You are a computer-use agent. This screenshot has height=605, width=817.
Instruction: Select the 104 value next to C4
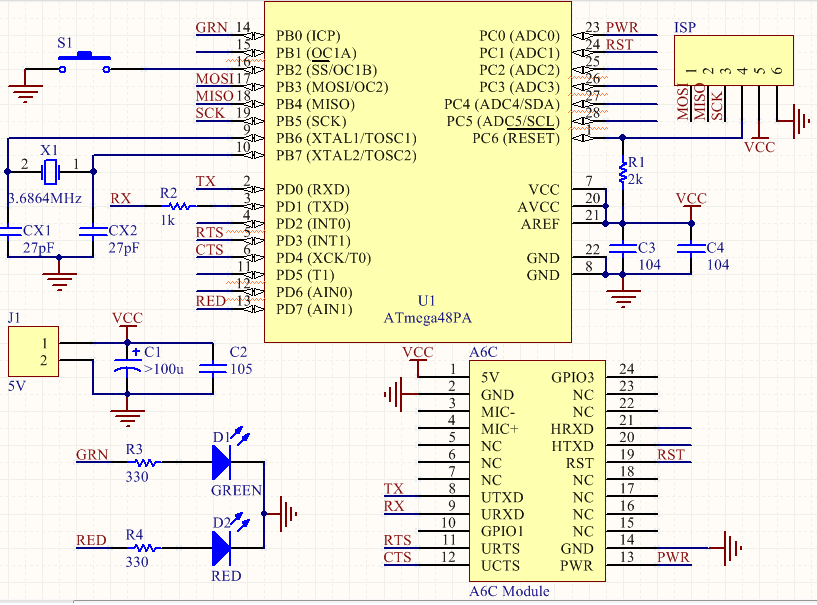tap(717, 265)
